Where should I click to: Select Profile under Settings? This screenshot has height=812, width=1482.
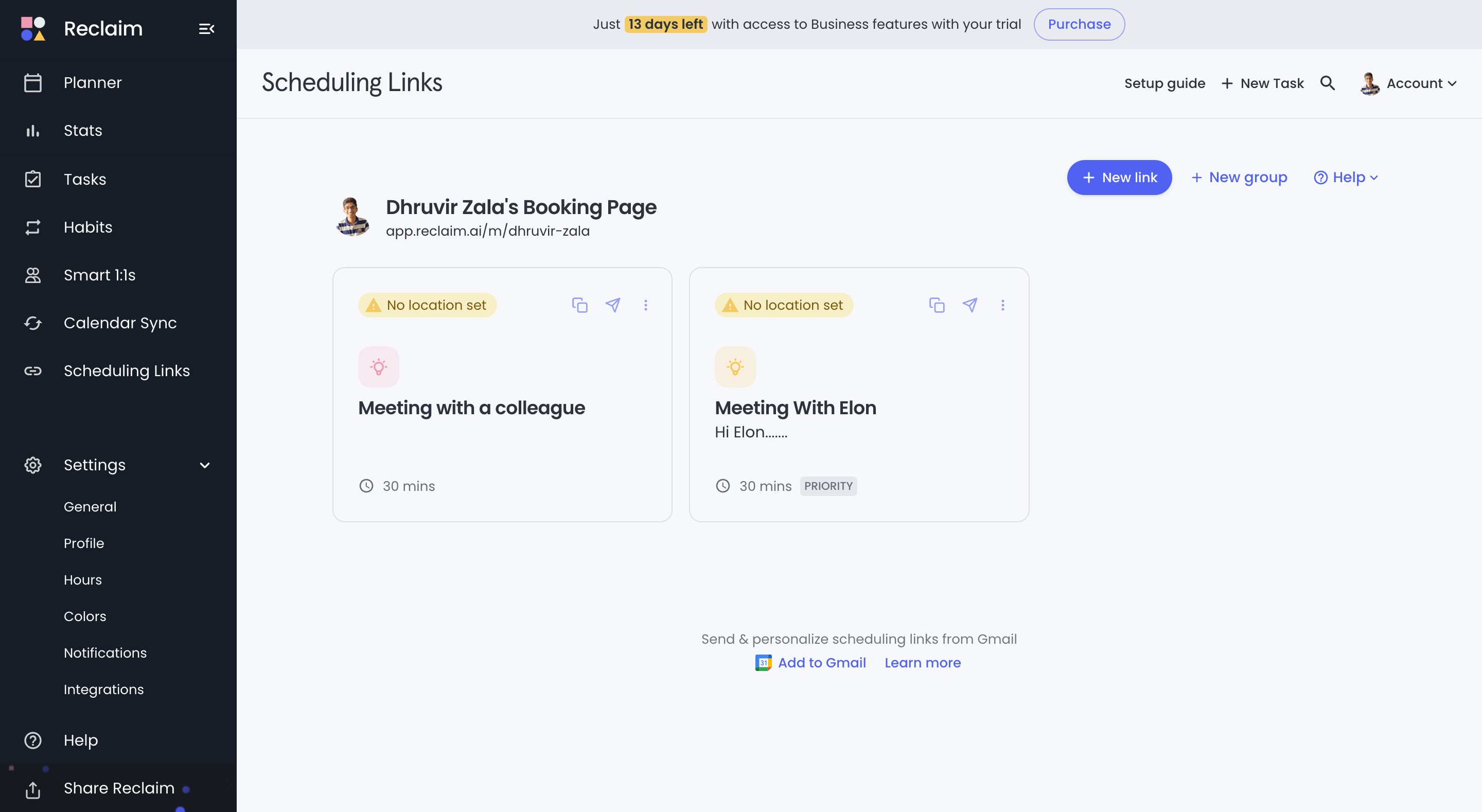click(84, 543)
